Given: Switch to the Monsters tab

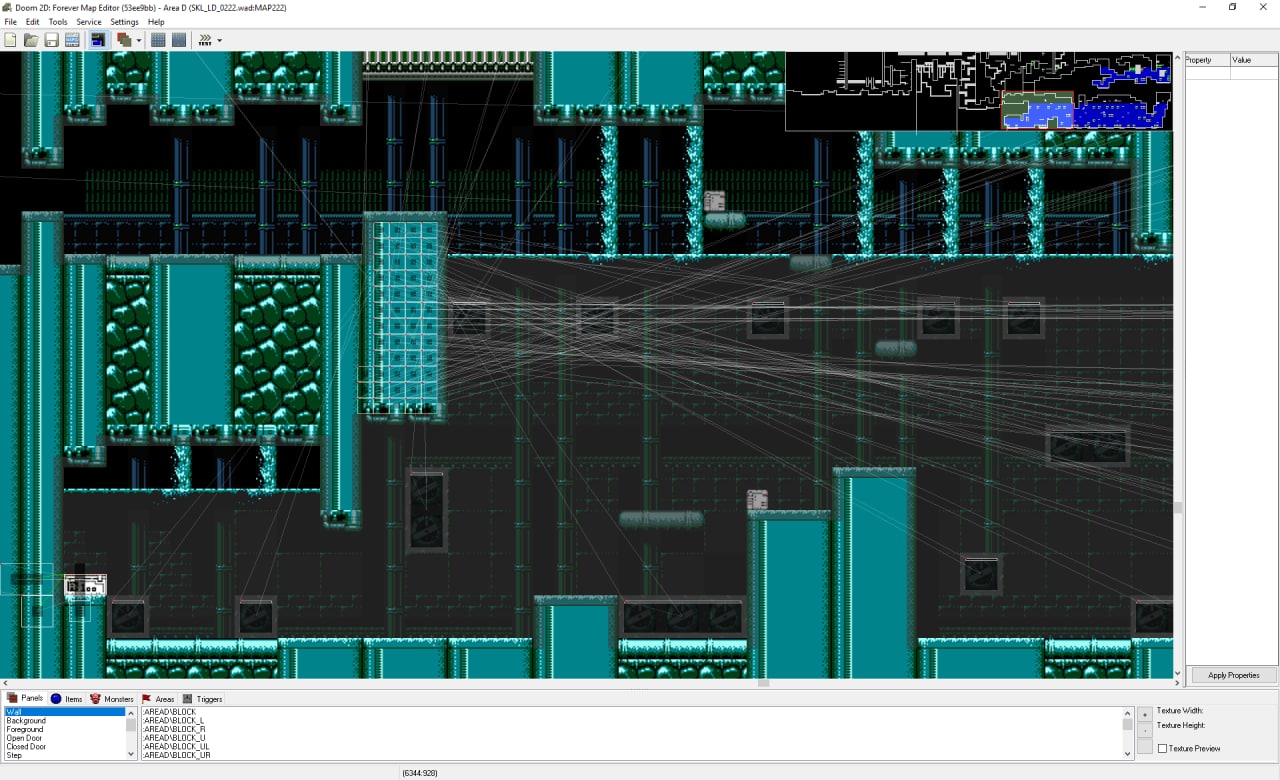Looking at the screenshot, I should pyautogui.click(x=112, y=699).
